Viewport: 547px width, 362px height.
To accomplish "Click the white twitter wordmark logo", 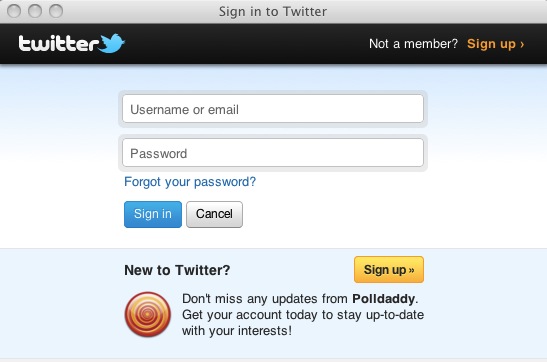I will coord(59,44).
